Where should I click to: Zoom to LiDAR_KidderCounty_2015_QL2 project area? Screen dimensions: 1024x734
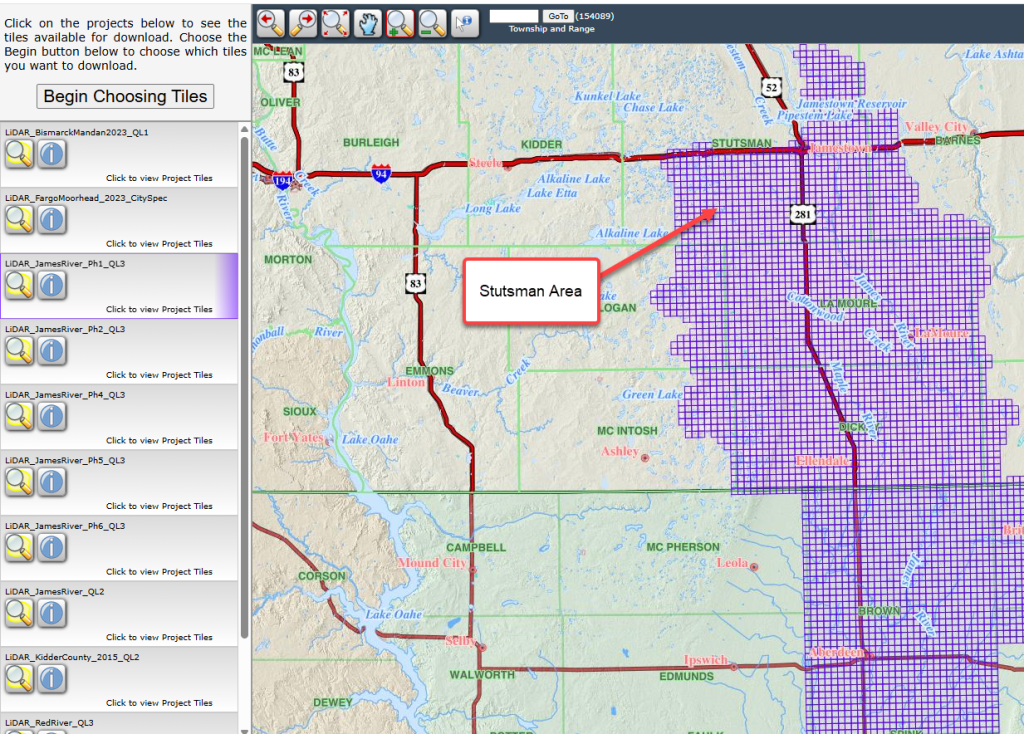(x=19, y=679)
